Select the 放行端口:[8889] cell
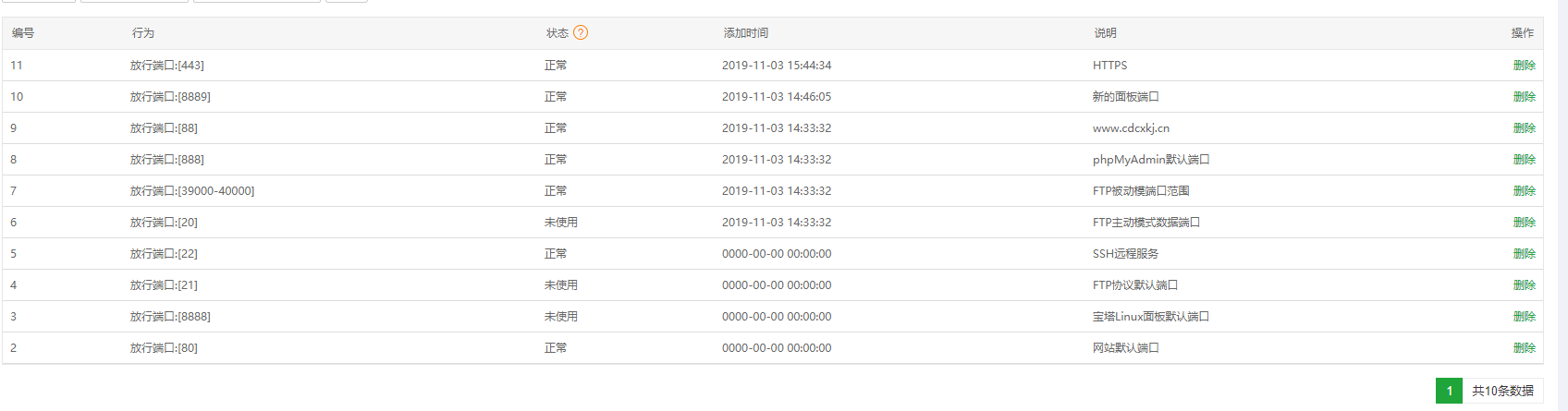1568x411 pixels. (x=170, y=97)
